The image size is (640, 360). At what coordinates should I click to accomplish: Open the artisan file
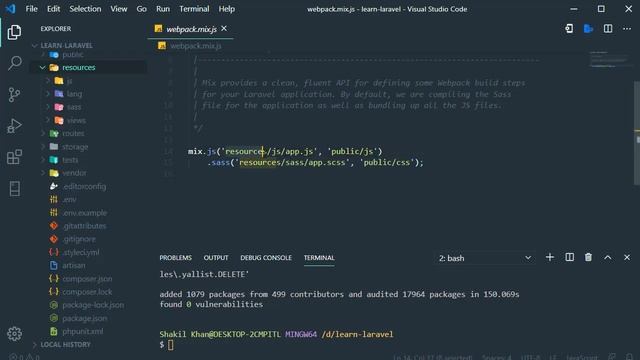pos(73,265)
